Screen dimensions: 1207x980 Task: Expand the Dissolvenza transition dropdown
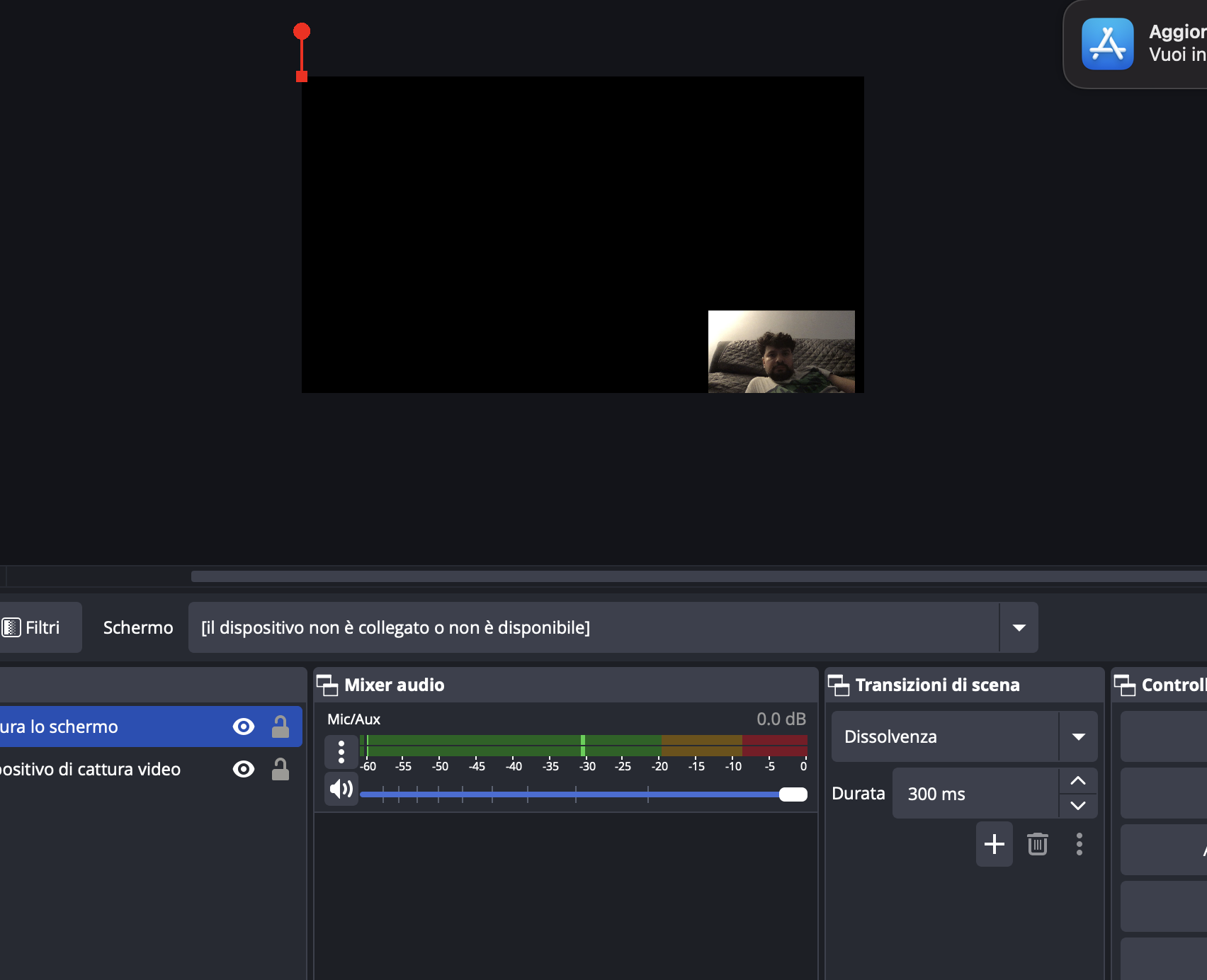pos(1078,736)
